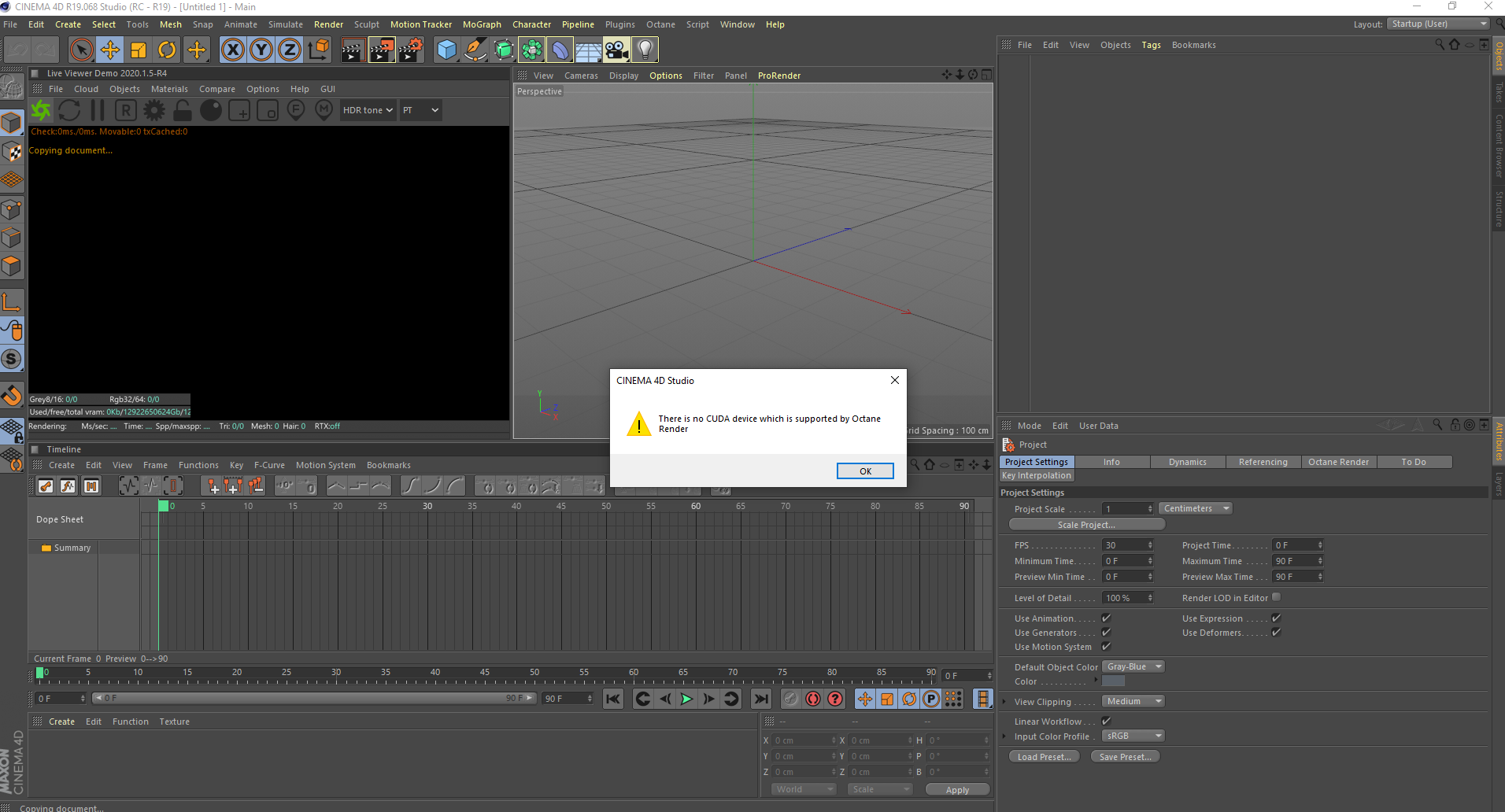Activate the Move tool in top toolbar
Image resolution: width=1505 pixels, height=812 pixels.
pos(110,50)
